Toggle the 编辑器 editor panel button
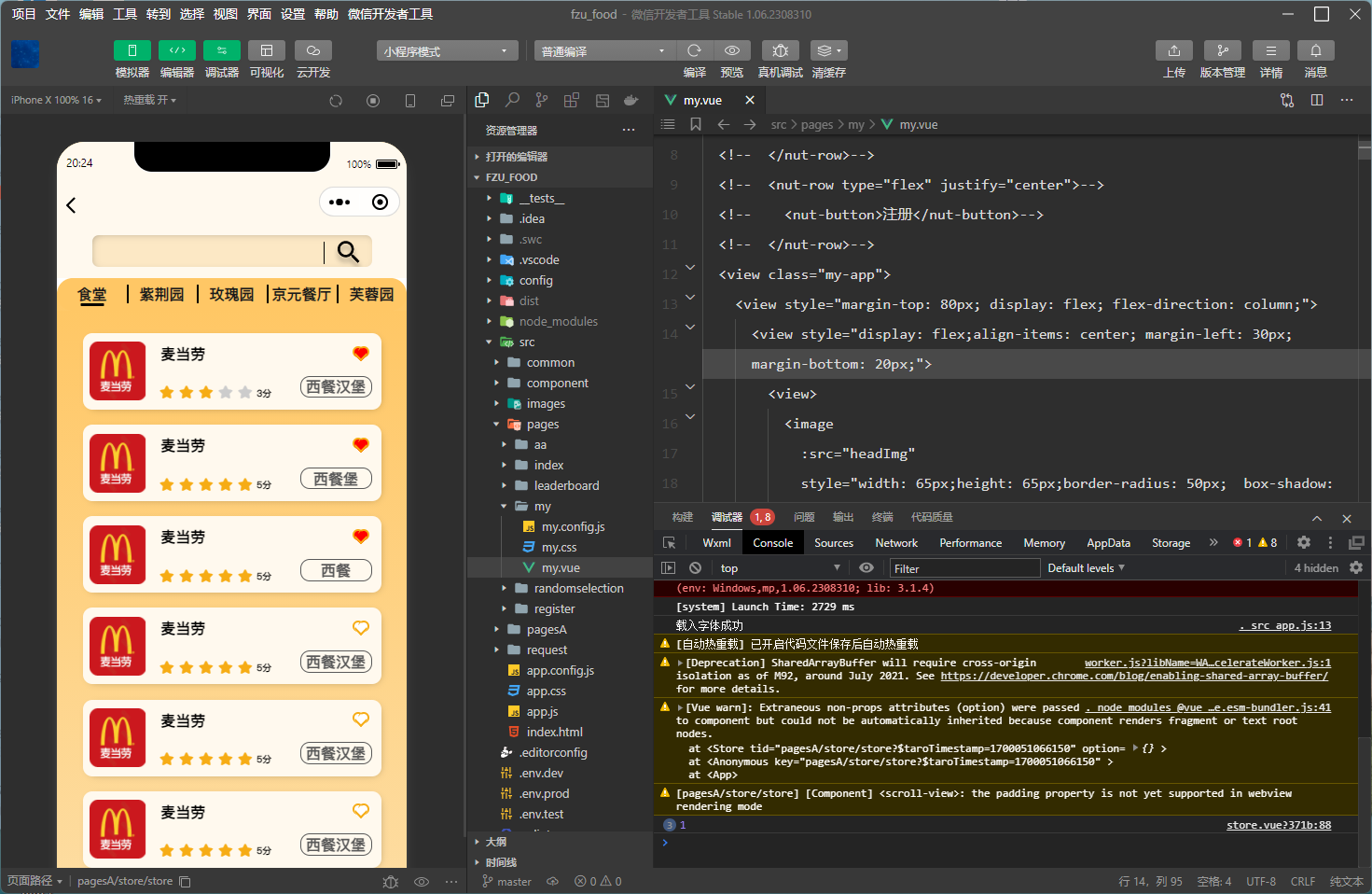 176,50
